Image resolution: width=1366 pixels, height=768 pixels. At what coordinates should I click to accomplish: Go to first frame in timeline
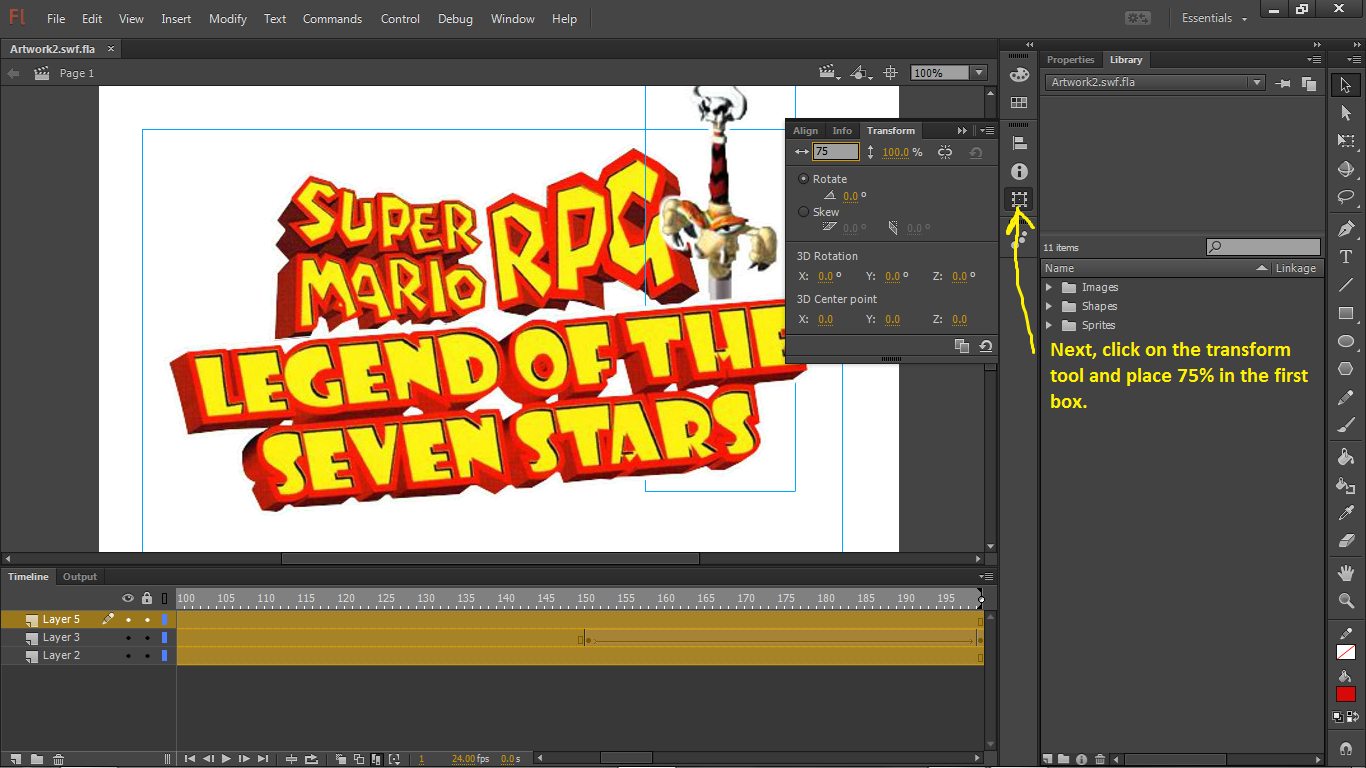(x=190, y=759)
